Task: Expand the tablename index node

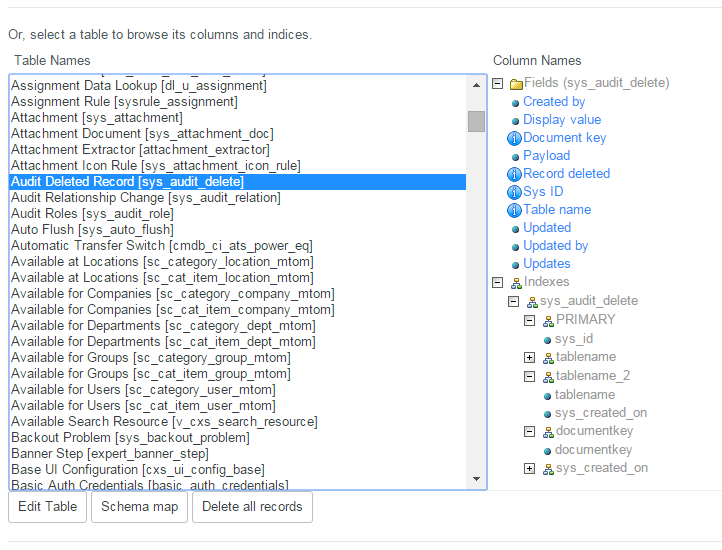Action: click(x=530, y=357)
